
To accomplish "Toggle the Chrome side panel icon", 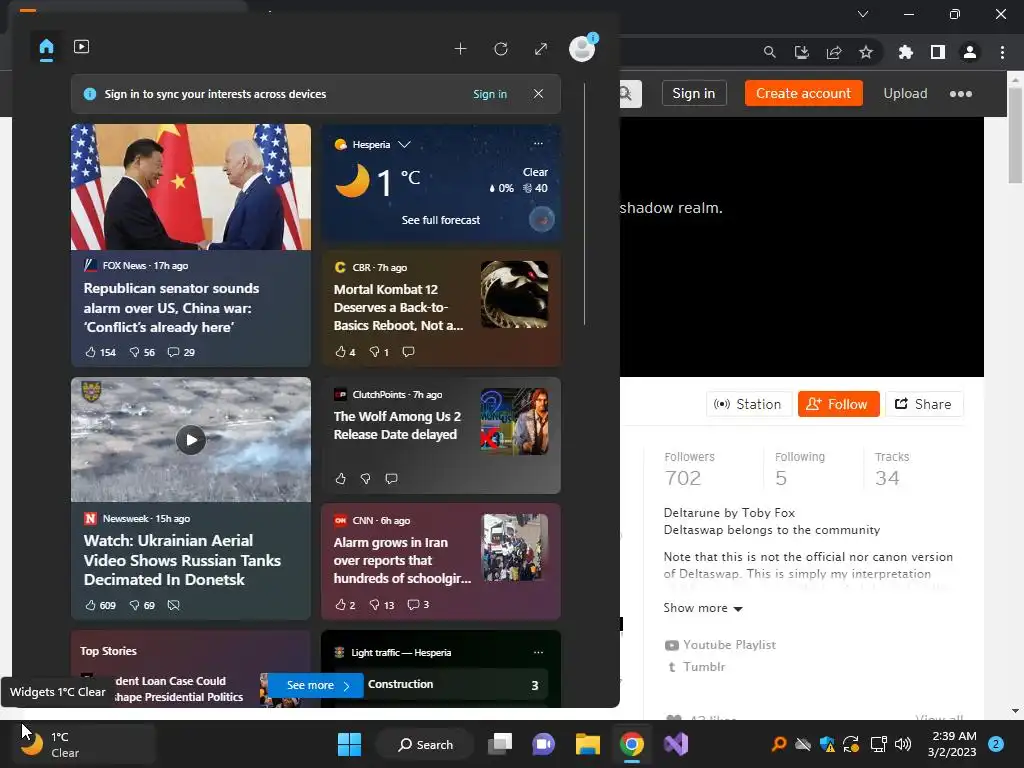I will [938, 52].
